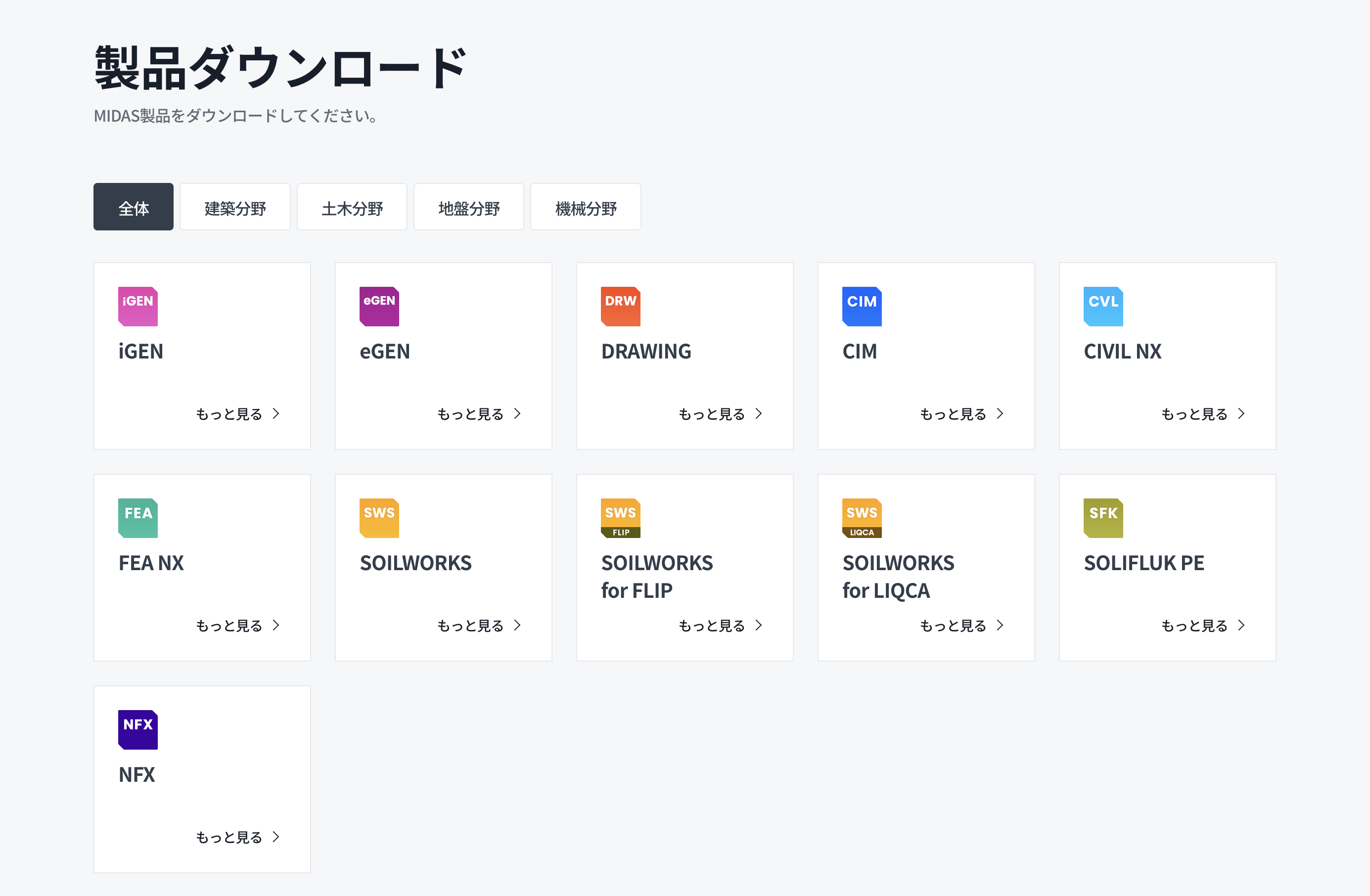Click もっと見る on SOILWORKS for FLIP card

(721, 626)
